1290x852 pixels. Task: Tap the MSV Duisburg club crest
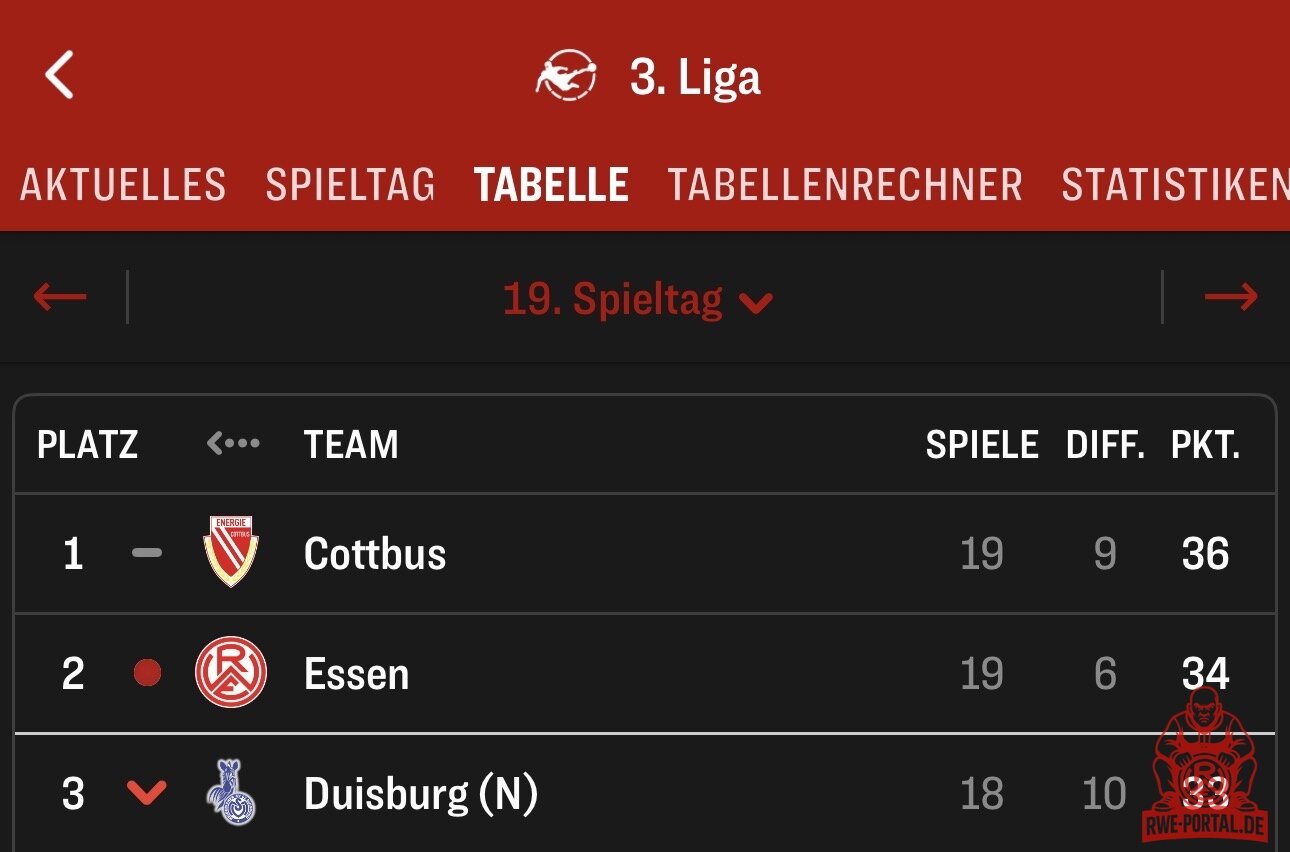click(231, 793)
